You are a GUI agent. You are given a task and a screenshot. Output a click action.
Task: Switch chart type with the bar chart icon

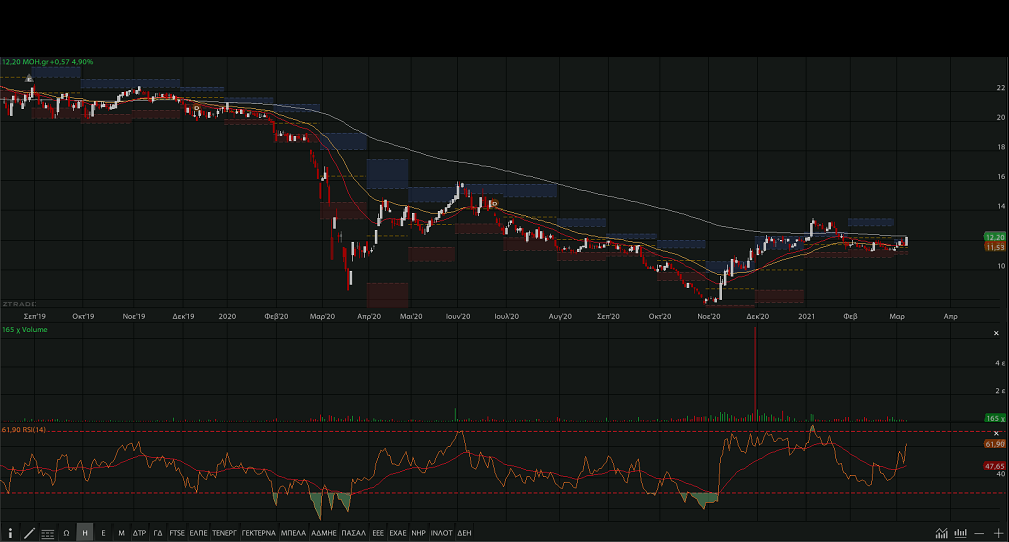(x=961, y=533)
